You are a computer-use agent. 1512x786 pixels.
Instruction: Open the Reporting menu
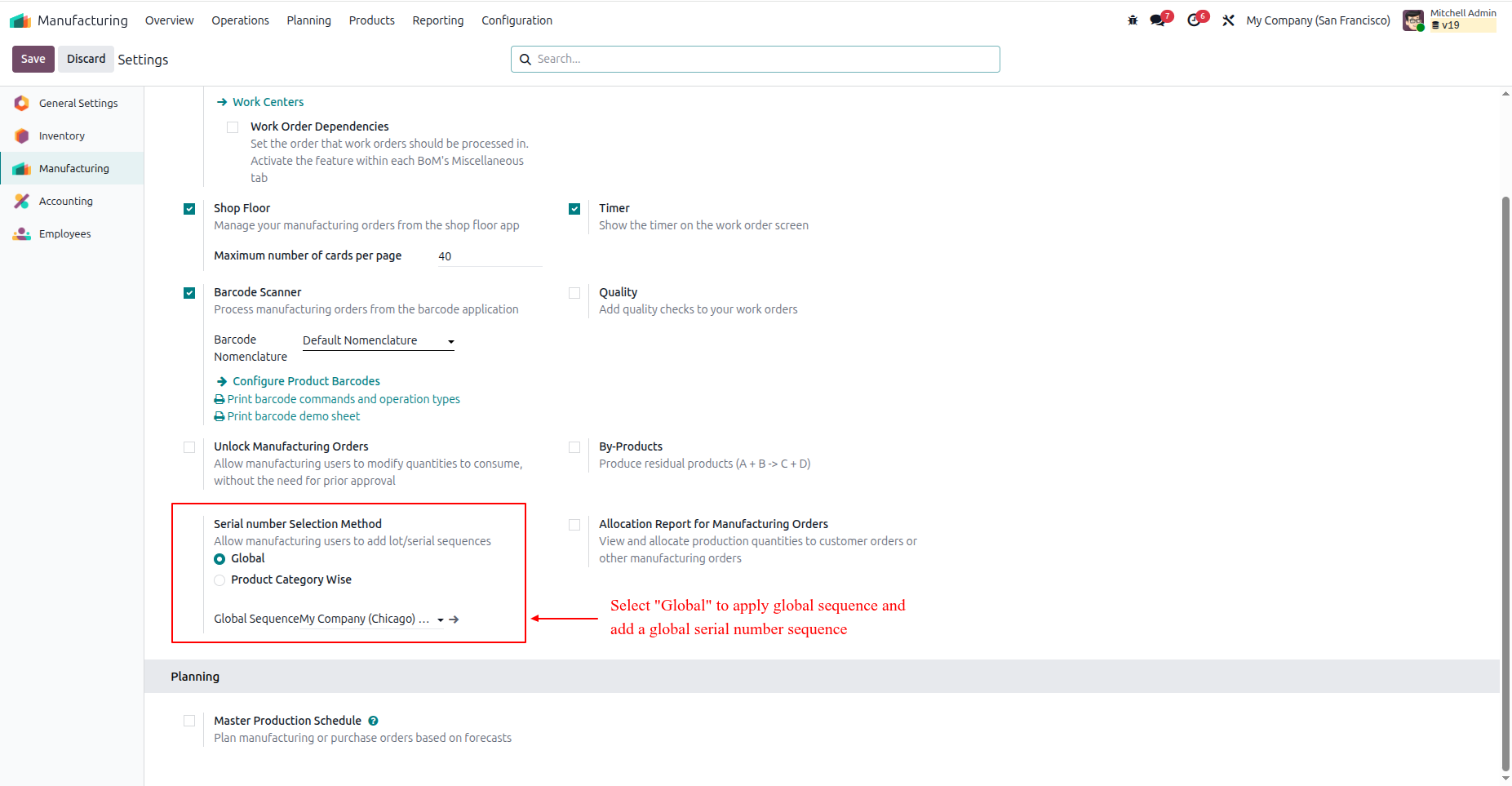(x=438, y=20)
